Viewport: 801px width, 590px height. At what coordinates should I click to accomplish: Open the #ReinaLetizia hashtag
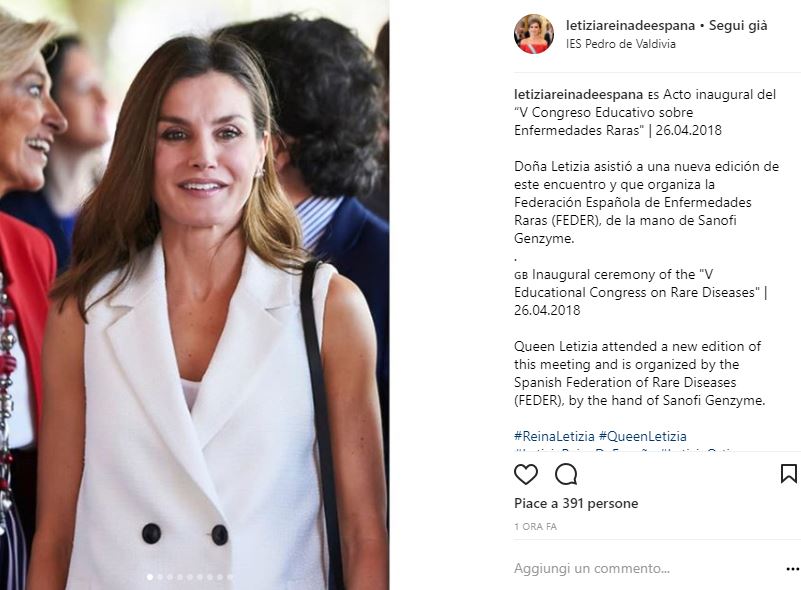(x=554, y=436)
